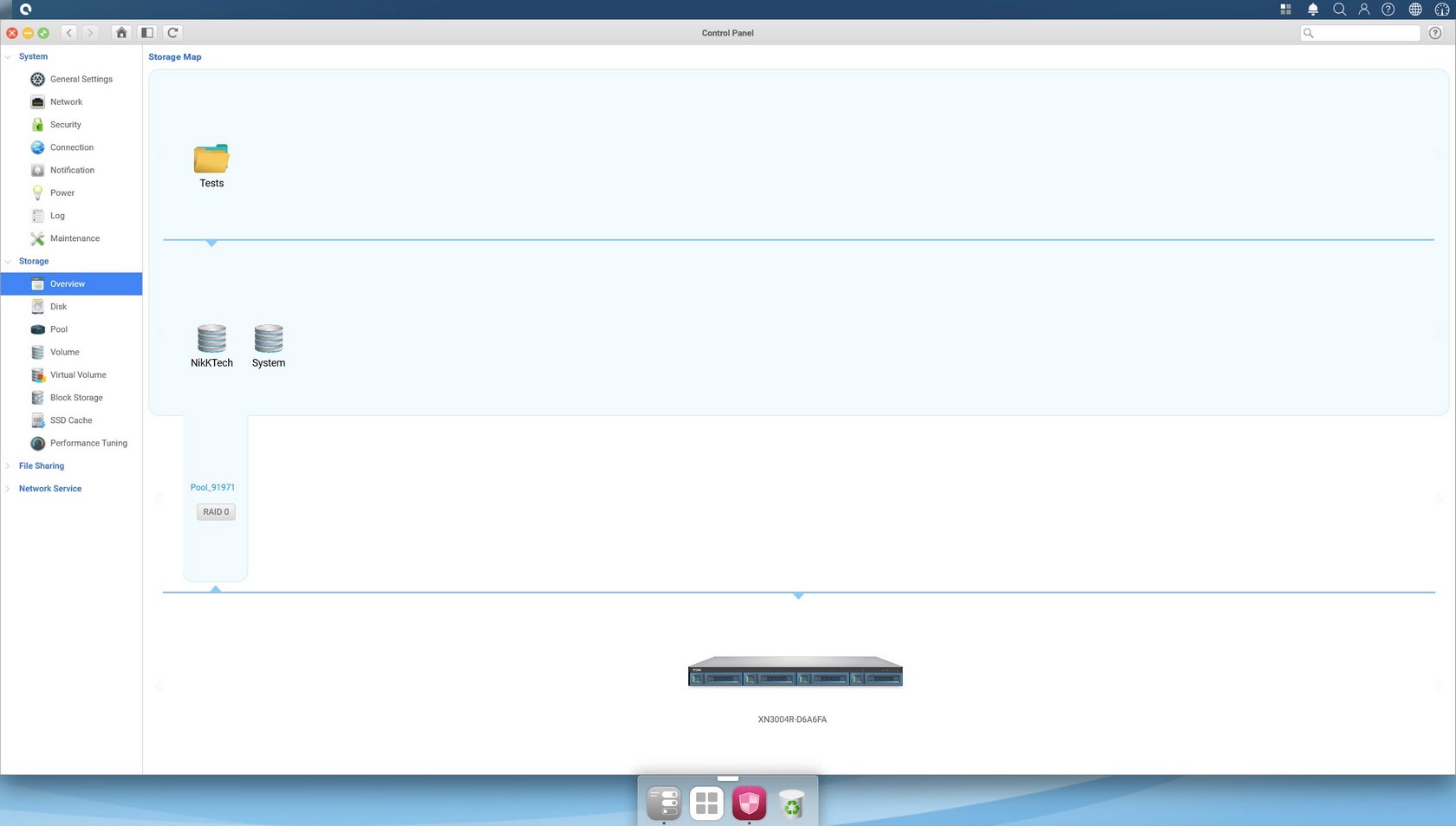The width and height of the screenshot is (1456, 826).
Task: Click the XN3004R-D6A6FA device label
Action: coord(792,719)
